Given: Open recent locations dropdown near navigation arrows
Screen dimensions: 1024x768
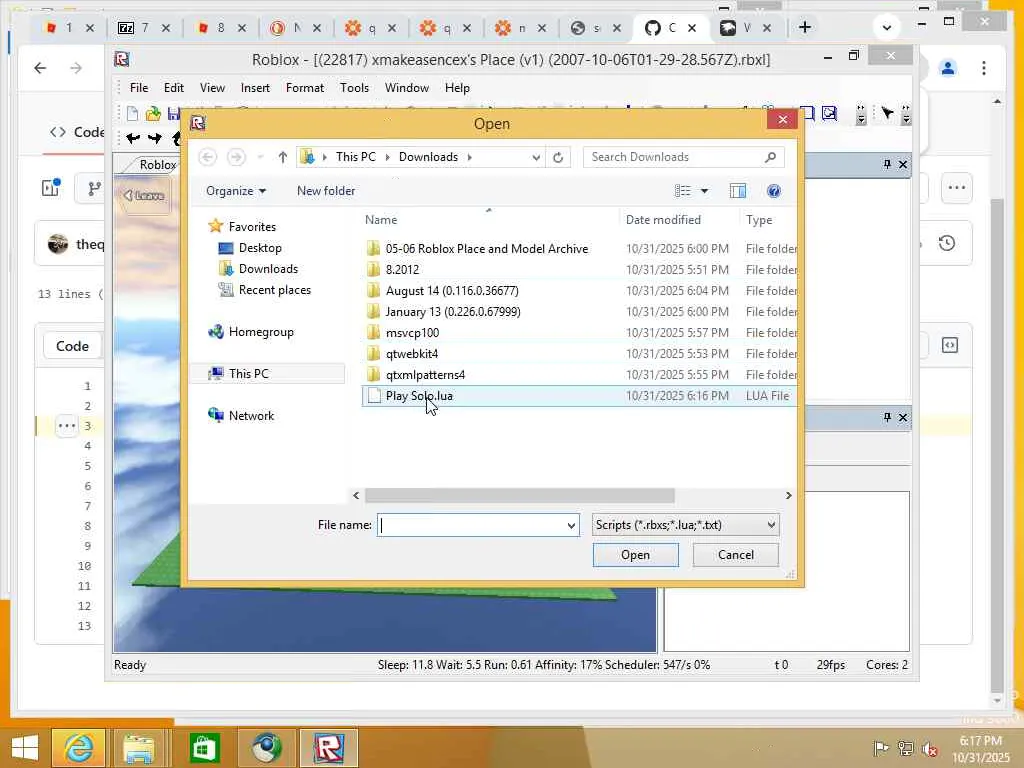Looking at the screenshot, I should 260,157.
